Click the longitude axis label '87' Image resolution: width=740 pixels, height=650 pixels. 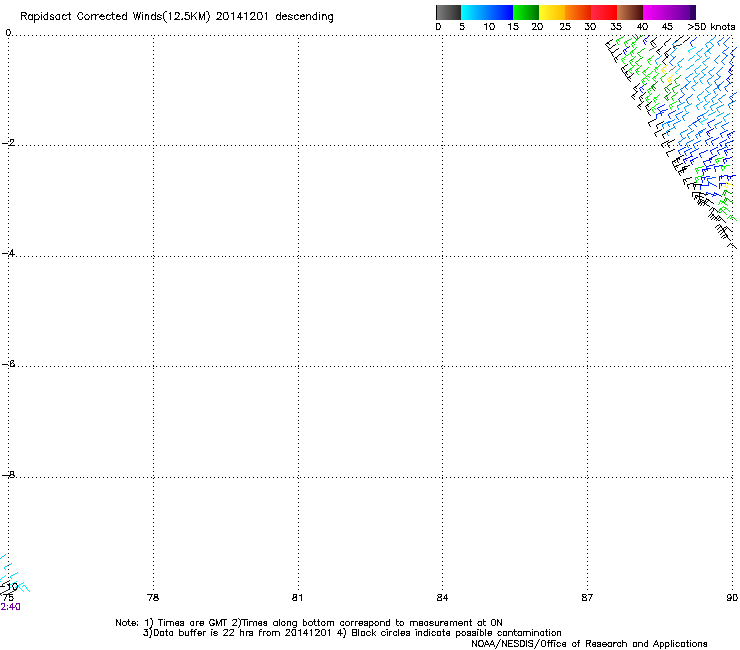coord(587,598)
